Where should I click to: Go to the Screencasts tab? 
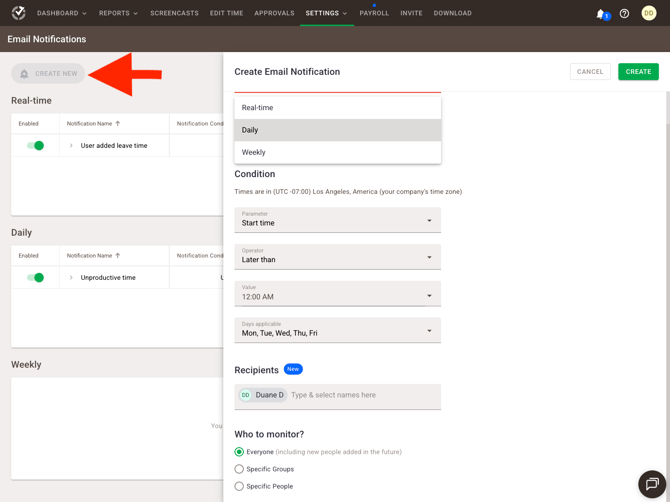click(174, 13)
